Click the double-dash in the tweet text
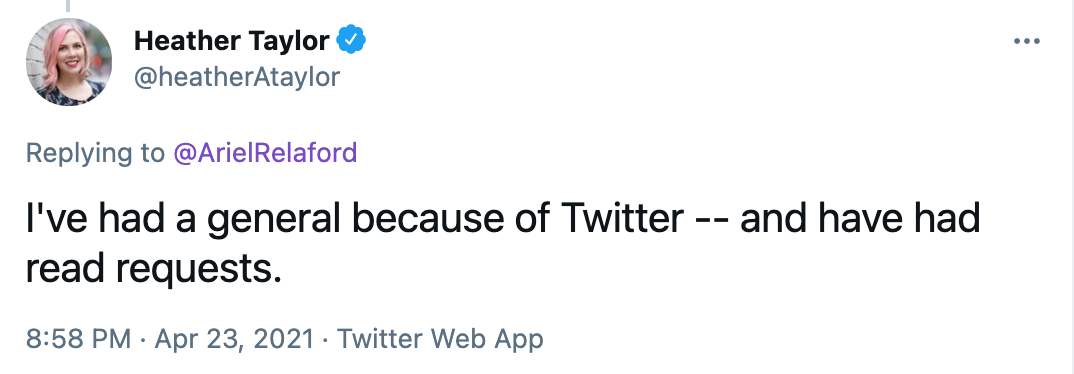The height and width of the screenshot is (374, 1074). coord(712,220)
